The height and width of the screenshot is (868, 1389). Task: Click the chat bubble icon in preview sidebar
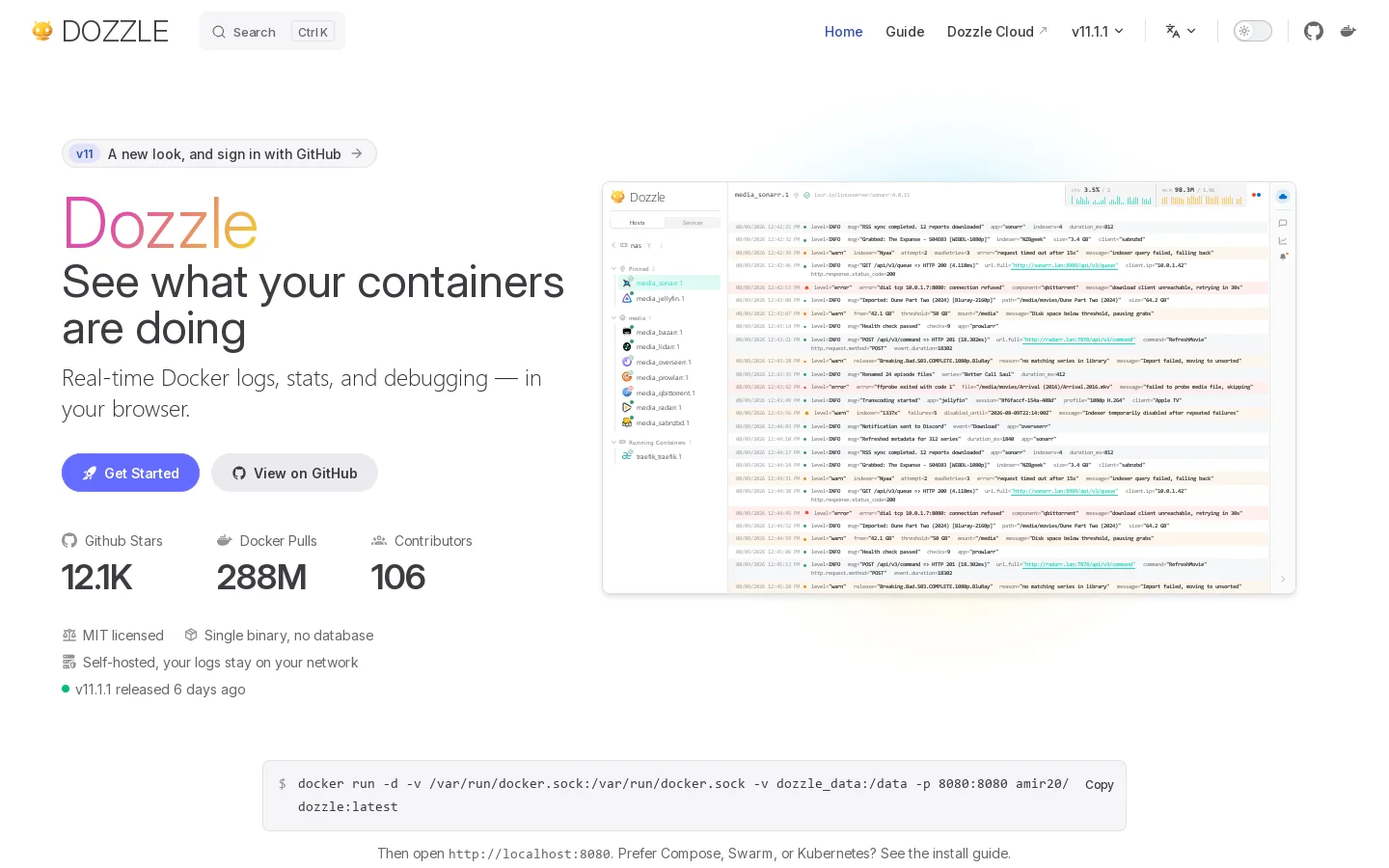coord(1283,223)
